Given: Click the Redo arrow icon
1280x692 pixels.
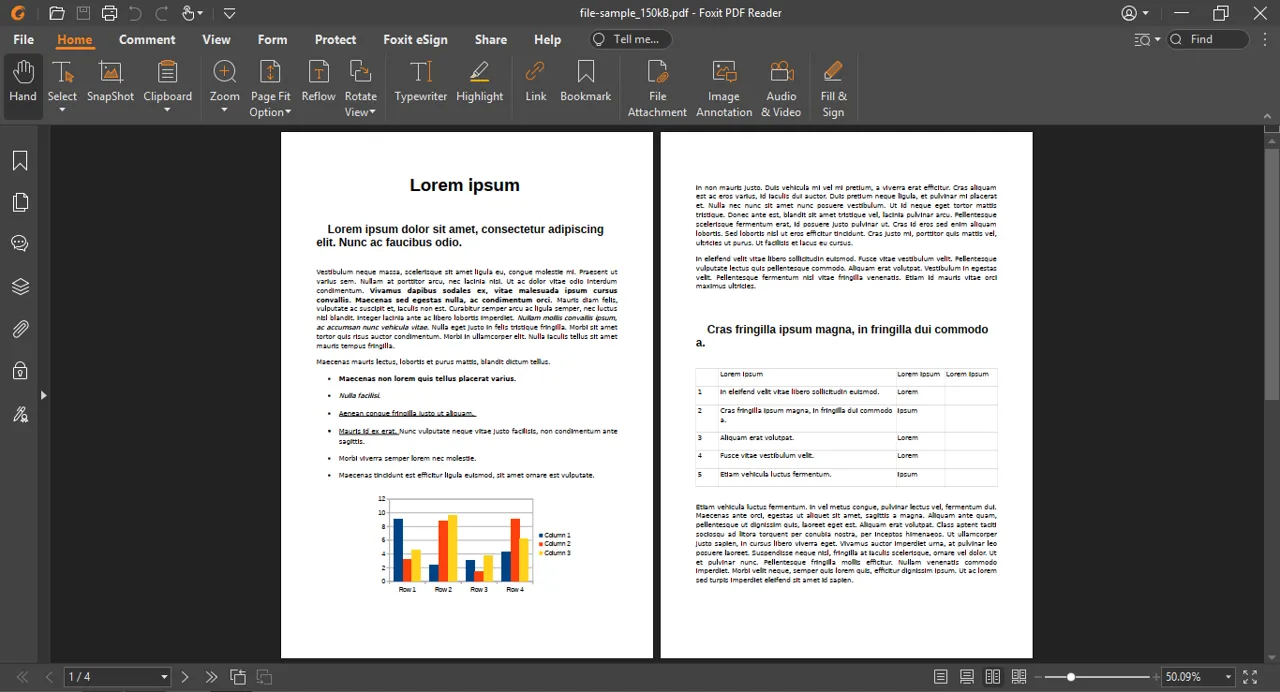Looking at the screenshot, I should tap(162, 13).
